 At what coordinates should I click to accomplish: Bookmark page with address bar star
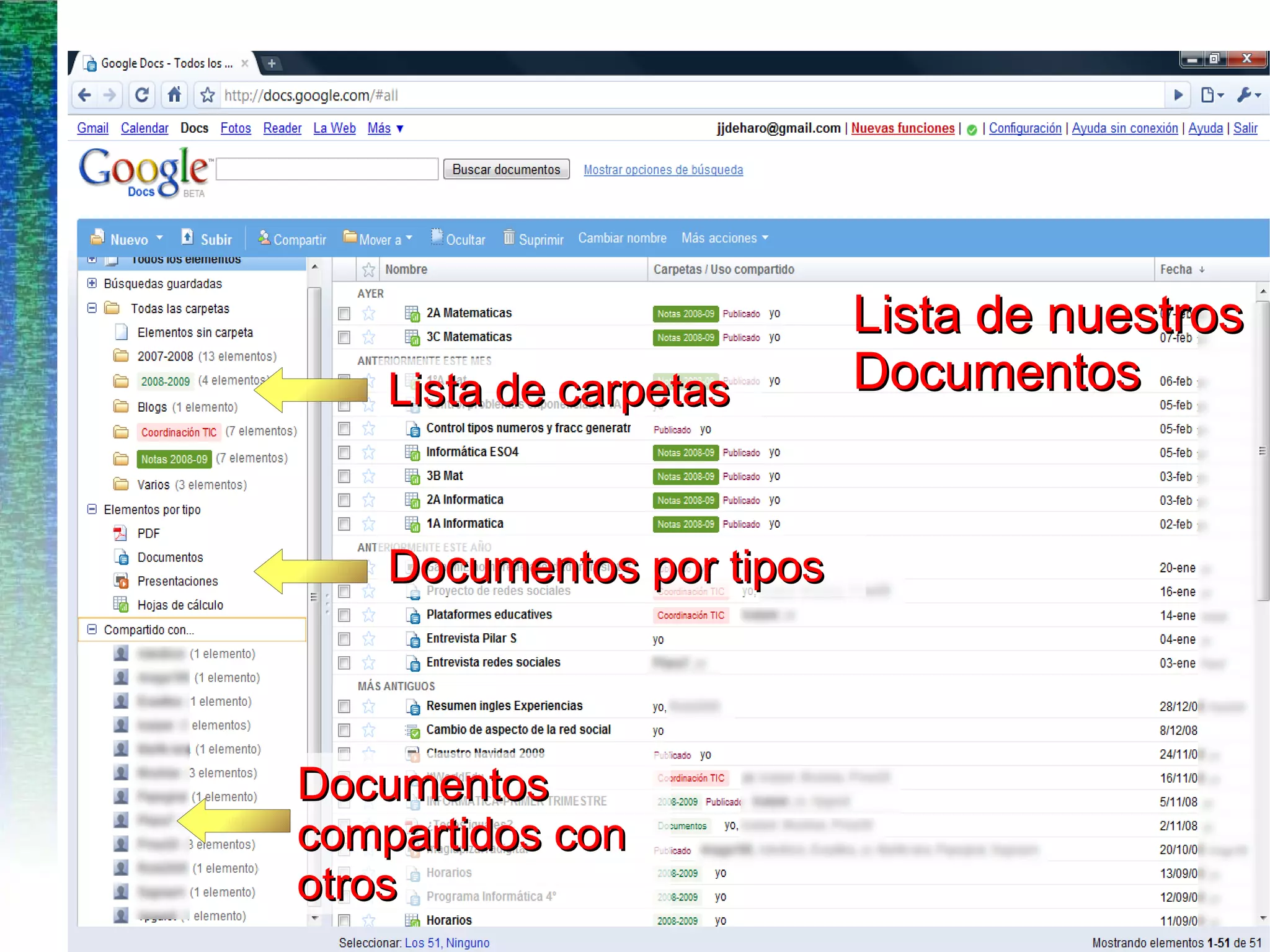point(208,95)
